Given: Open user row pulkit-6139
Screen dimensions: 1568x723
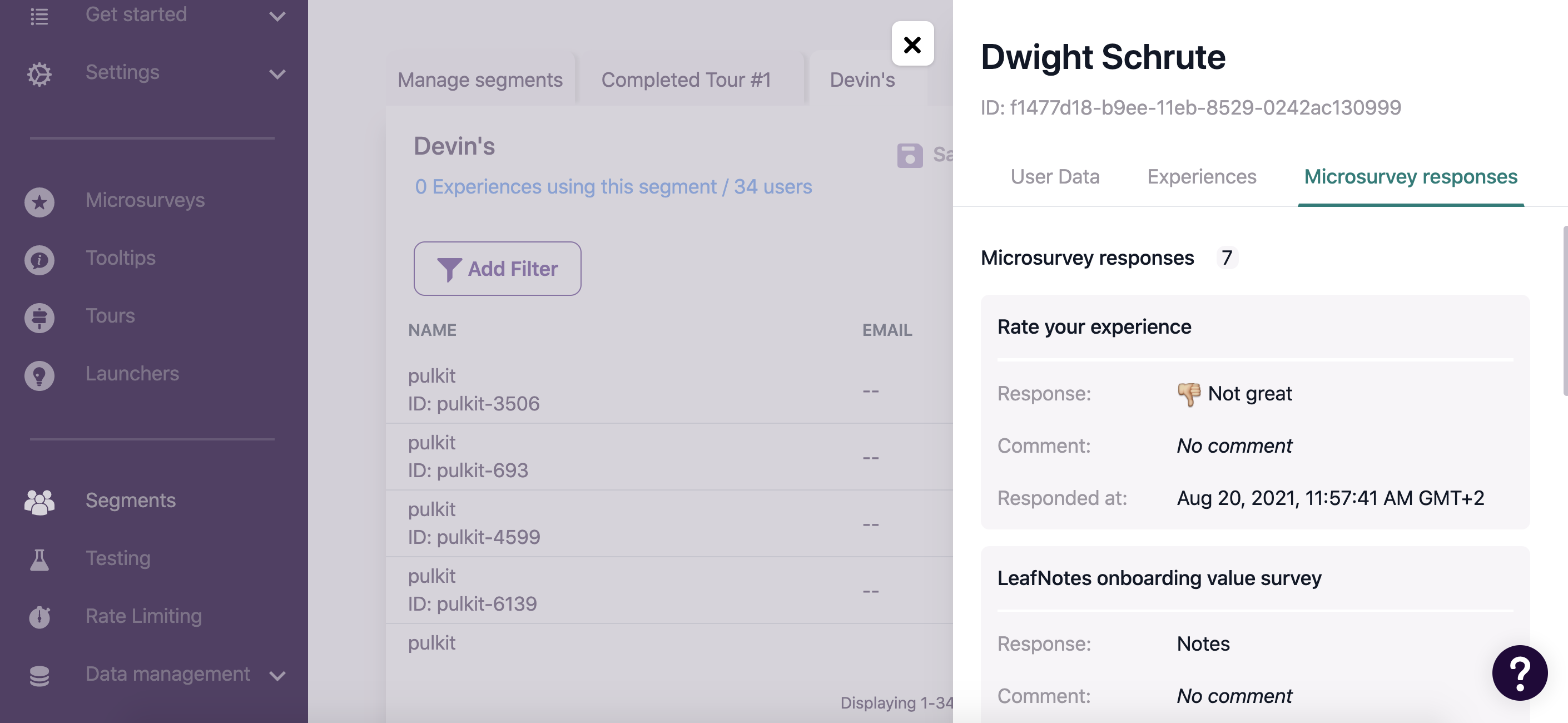Looking at the screenshot, I should click(669, 590).
